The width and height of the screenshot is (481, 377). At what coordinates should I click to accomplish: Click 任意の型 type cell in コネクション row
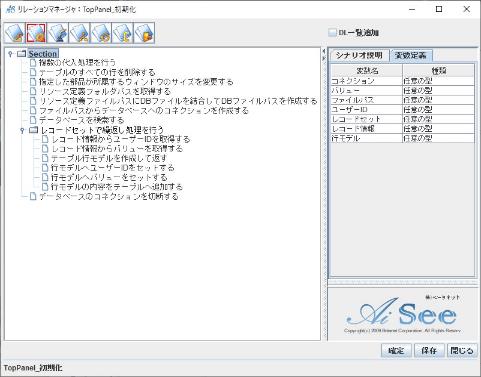438,81
